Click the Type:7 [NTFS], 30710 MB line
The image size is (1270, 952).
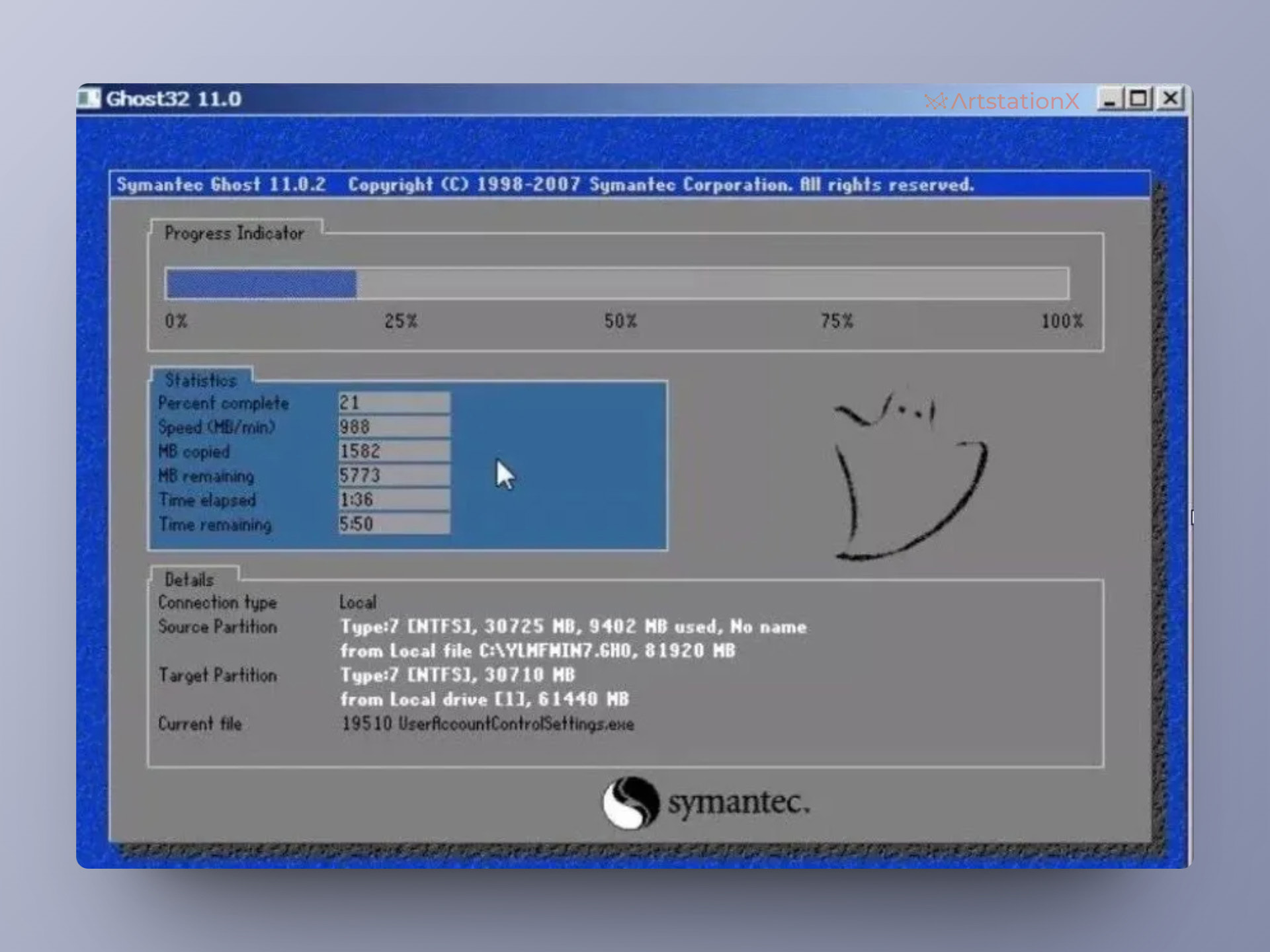tap(458, 675)
